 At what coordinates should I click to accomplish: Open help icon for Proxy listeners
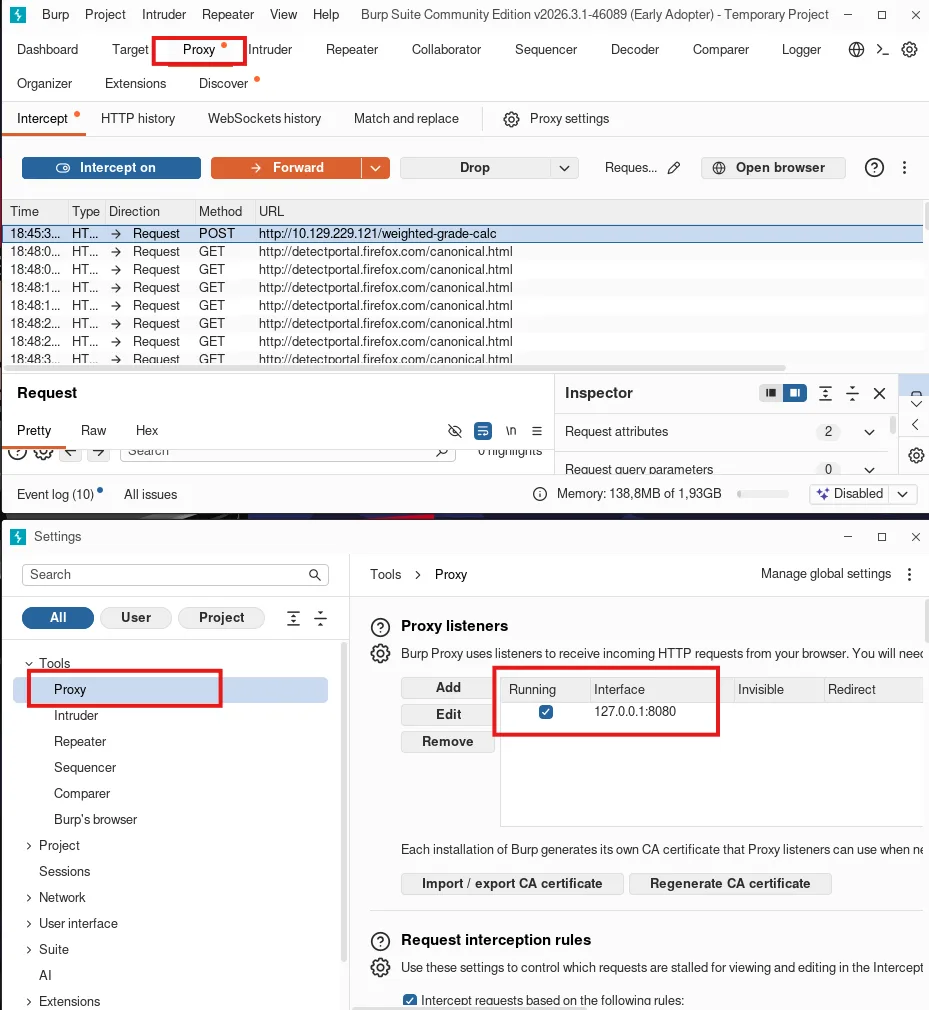[380, 627]
